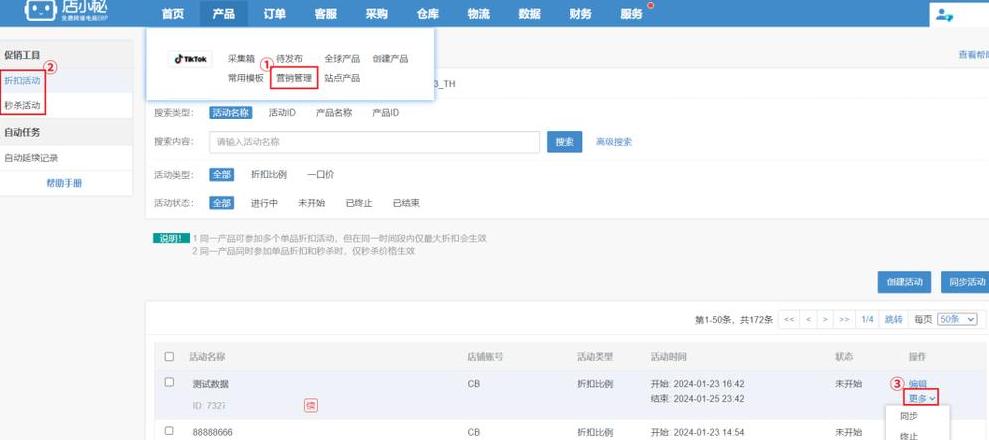This screenshot has width=989, height=440.
Task: Open the 财务 navigation menu
Action: tap(580, 14)
